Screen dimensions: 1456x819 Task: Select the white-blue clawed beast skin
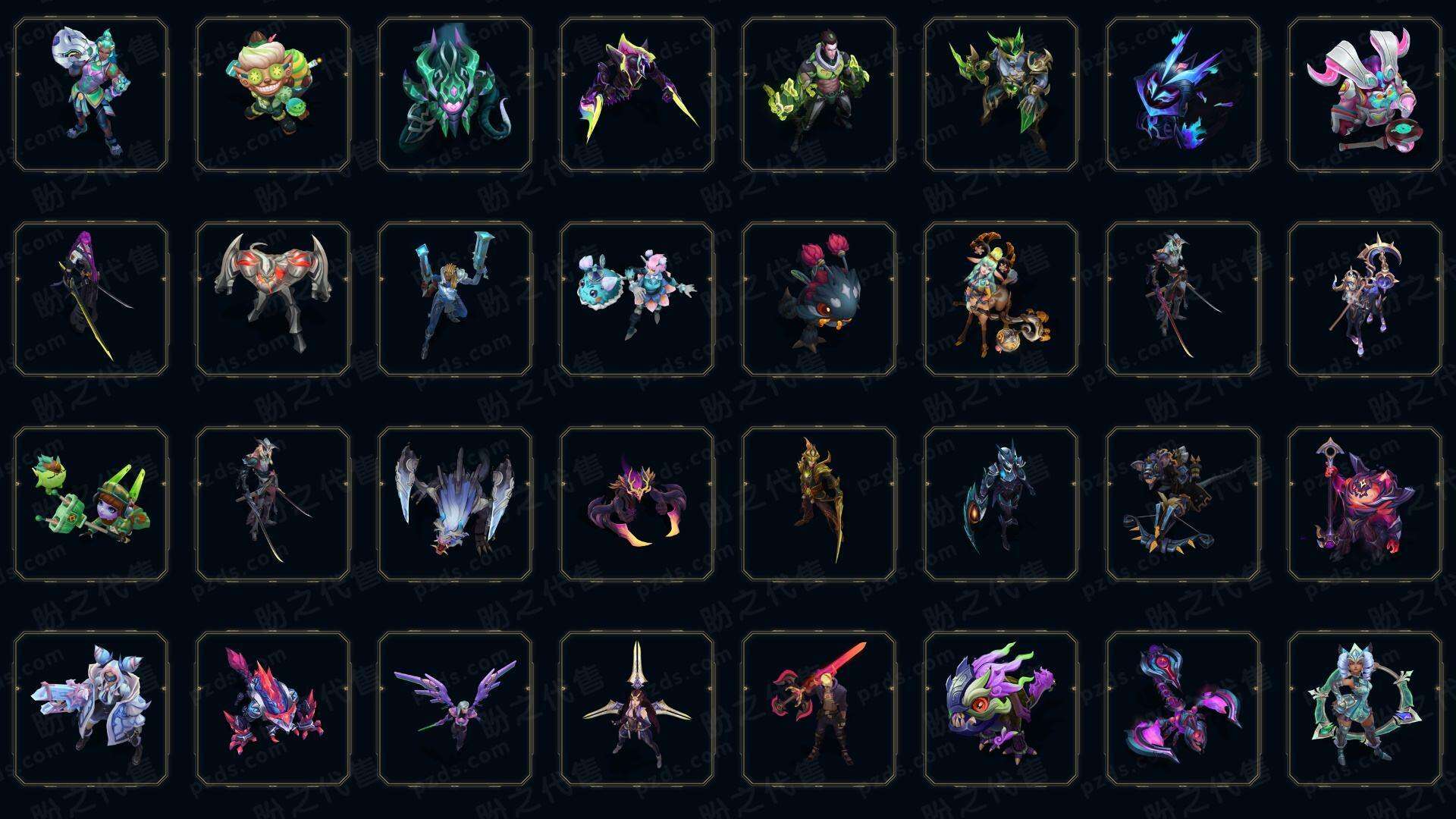pos(455,504)
